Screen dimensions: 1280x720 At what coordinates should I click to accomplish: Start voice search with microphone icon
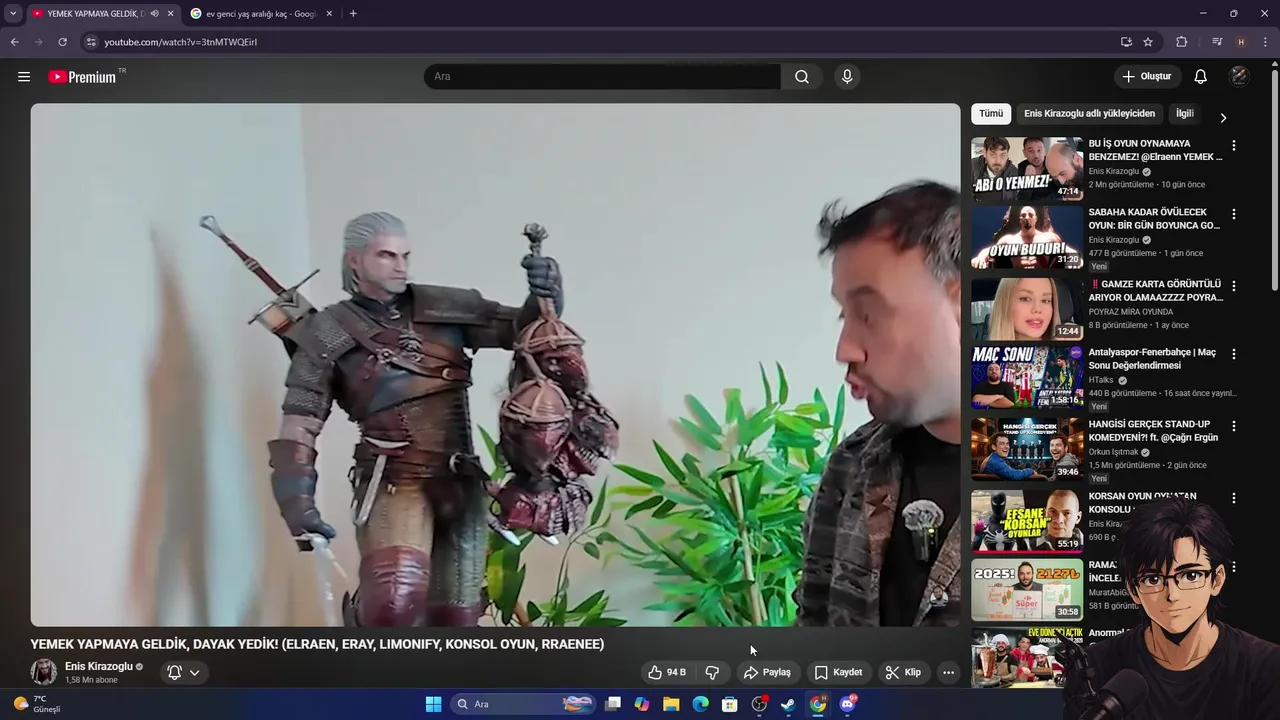pos(847,77)
